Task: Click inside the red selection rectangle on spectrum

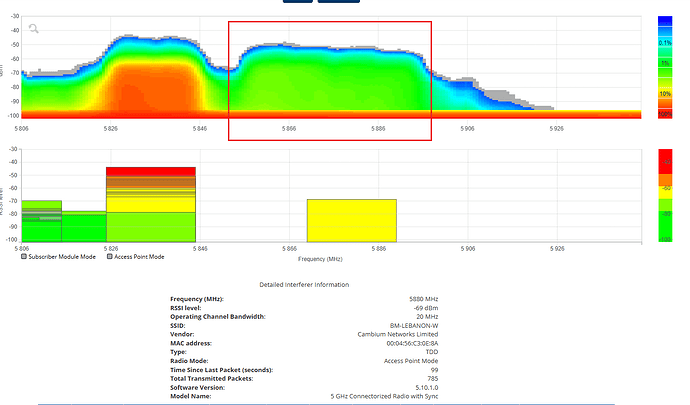Action: (x=330, y=80)
